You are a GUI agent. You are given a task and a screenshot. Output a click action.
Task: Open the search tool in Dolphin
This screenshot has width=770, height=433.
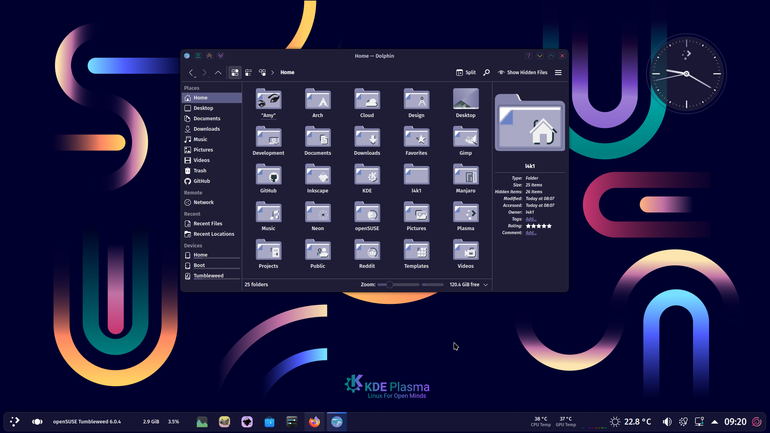(486, 73)
